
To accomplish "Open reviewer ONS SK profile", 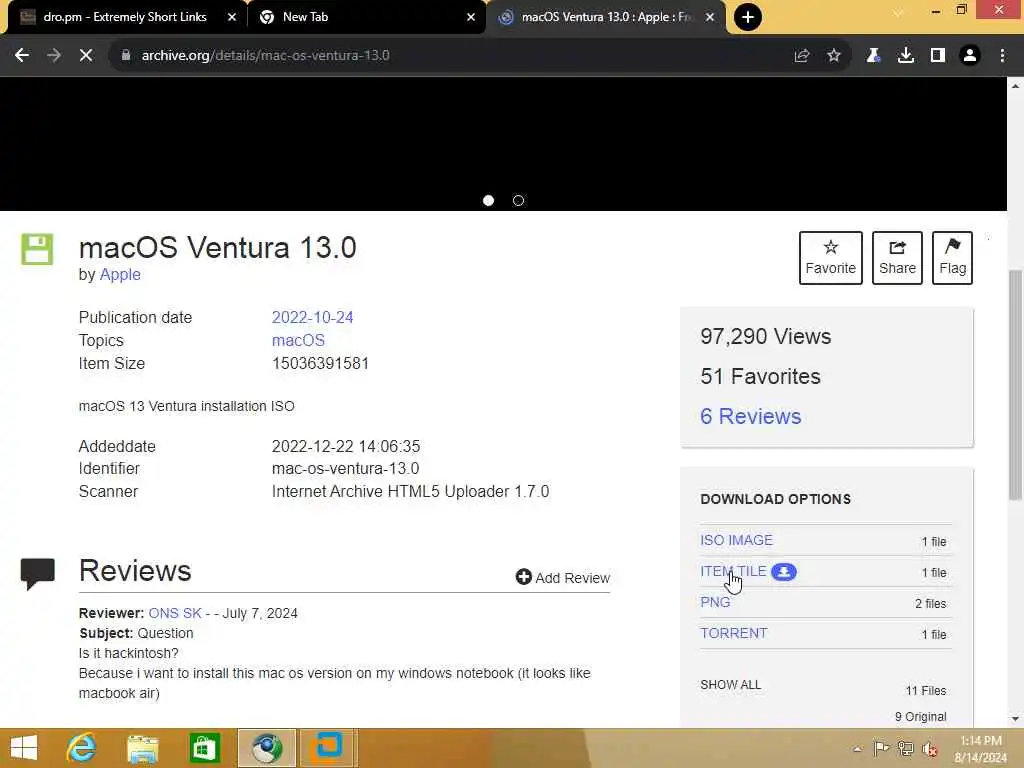I will pyautogui.click(x=175, y=613).
